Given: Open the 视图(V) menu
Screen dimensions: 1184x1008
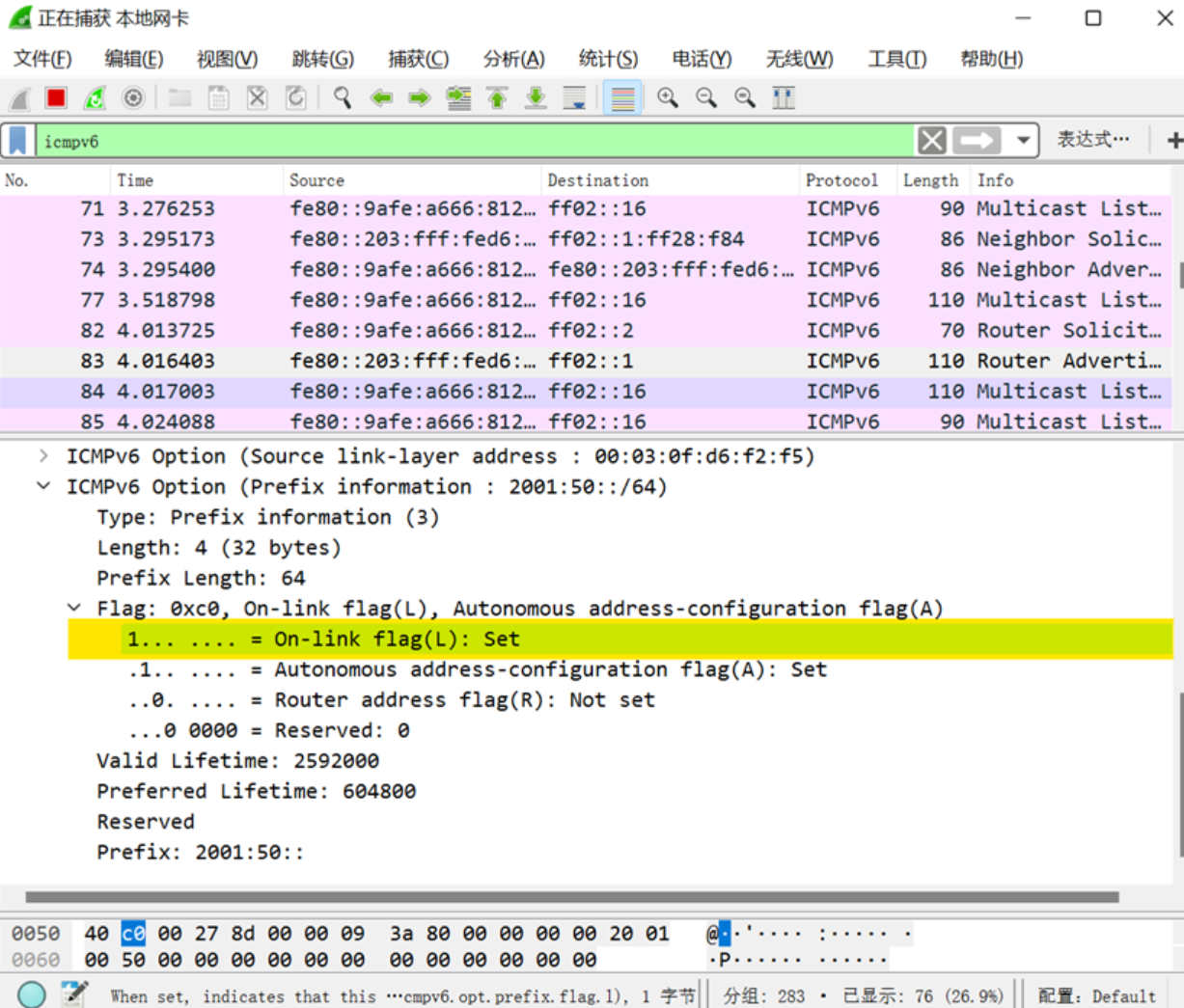Looking at the screenshot, I should click(x=227, y=59).
